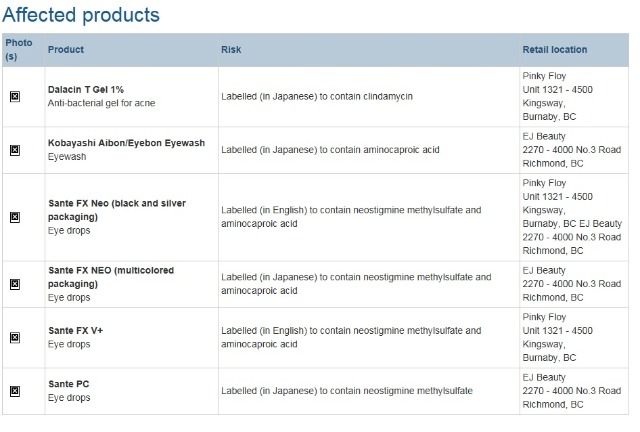Select the Risk column header
640x432 pixels.
point(231,49)
